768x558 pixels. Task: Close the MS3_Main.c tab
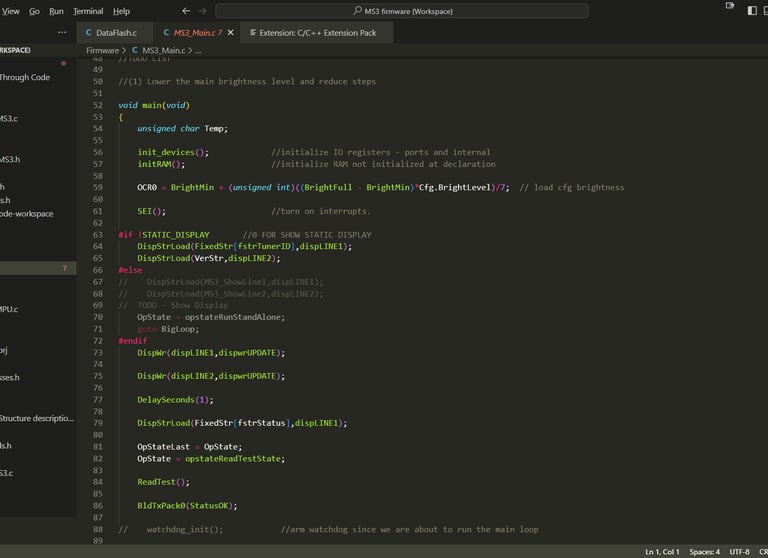click(x=231, y=33)
